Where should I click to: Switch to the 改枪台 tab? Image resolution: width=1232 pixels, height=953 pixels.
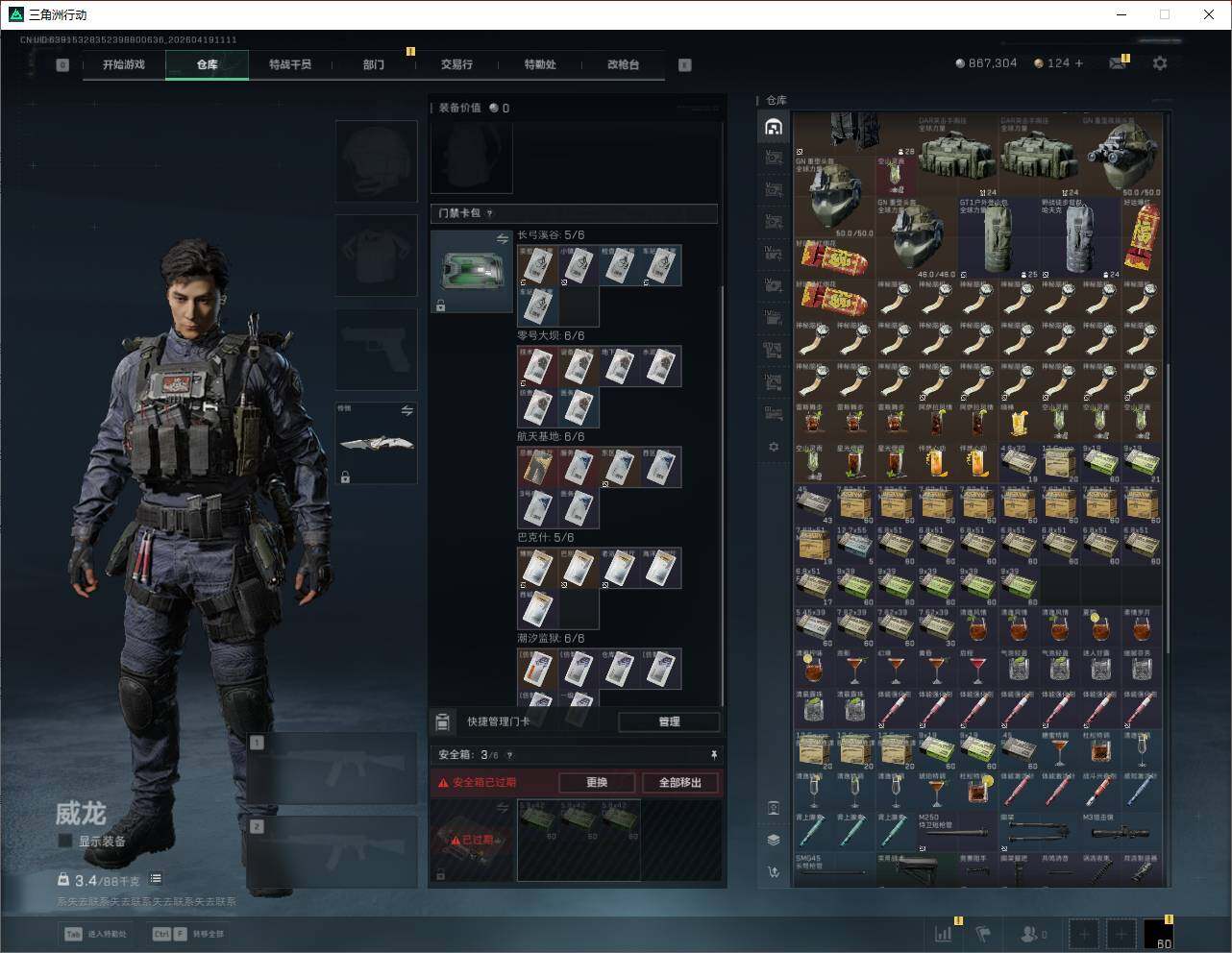[623, 64]
